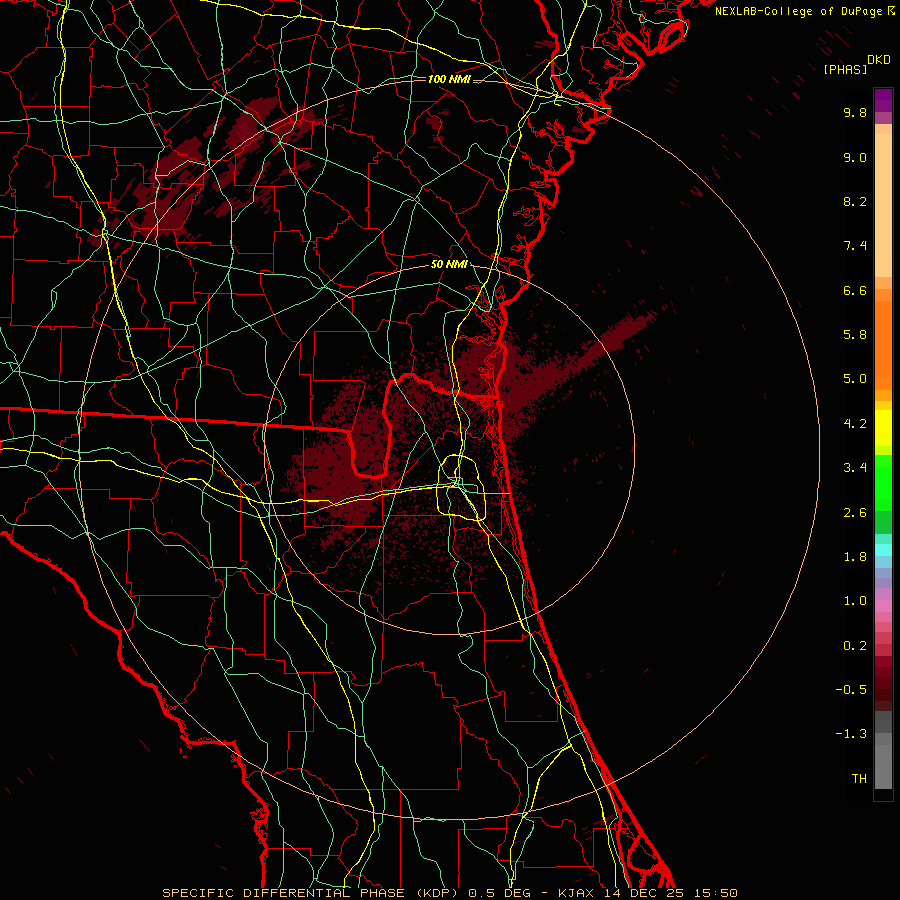Click the 0.2 value on the color scale
This screenshot has height=900, width=900.
click(x=855, y=646)
